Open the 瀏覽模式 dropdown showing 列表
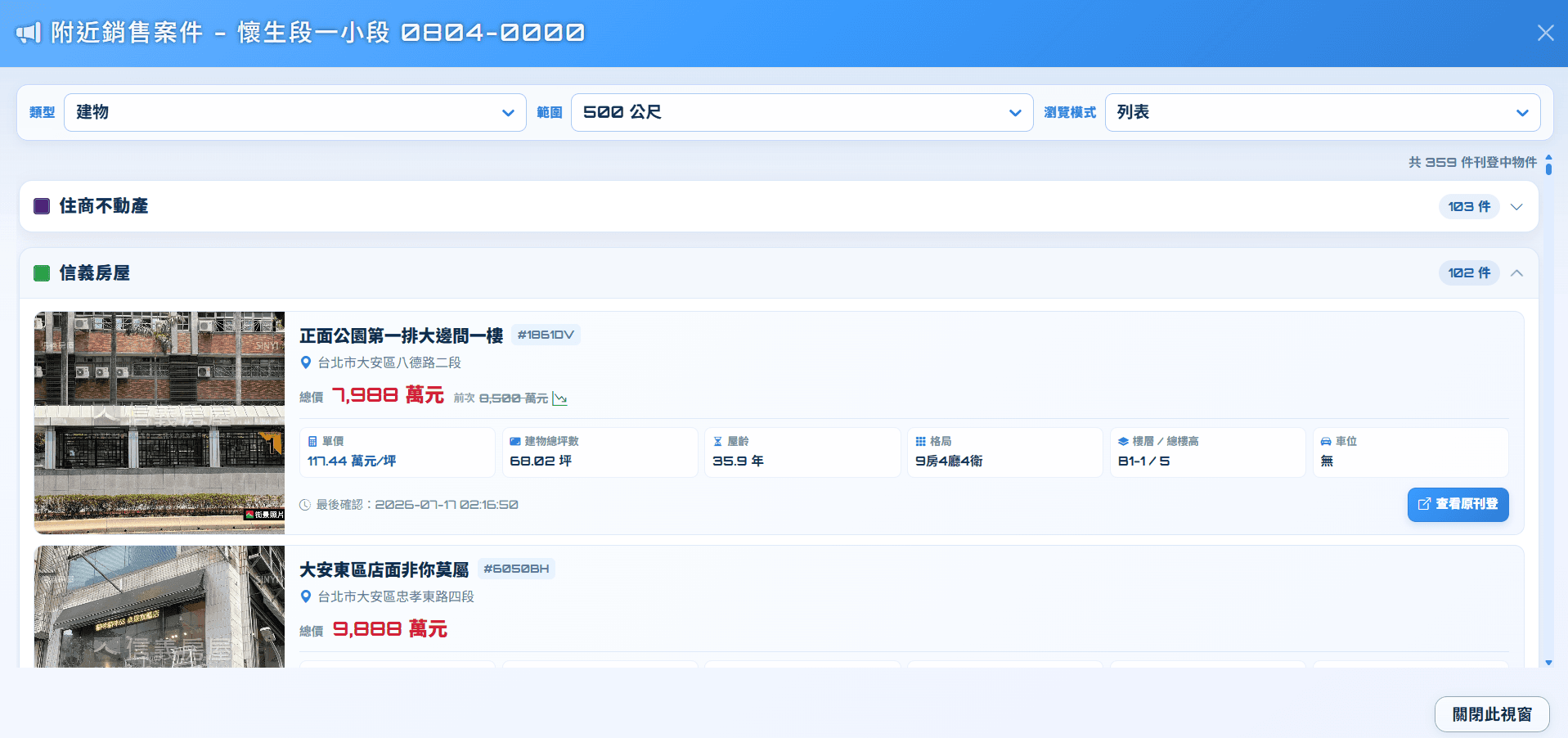1568x738 pixels. 1323,113
